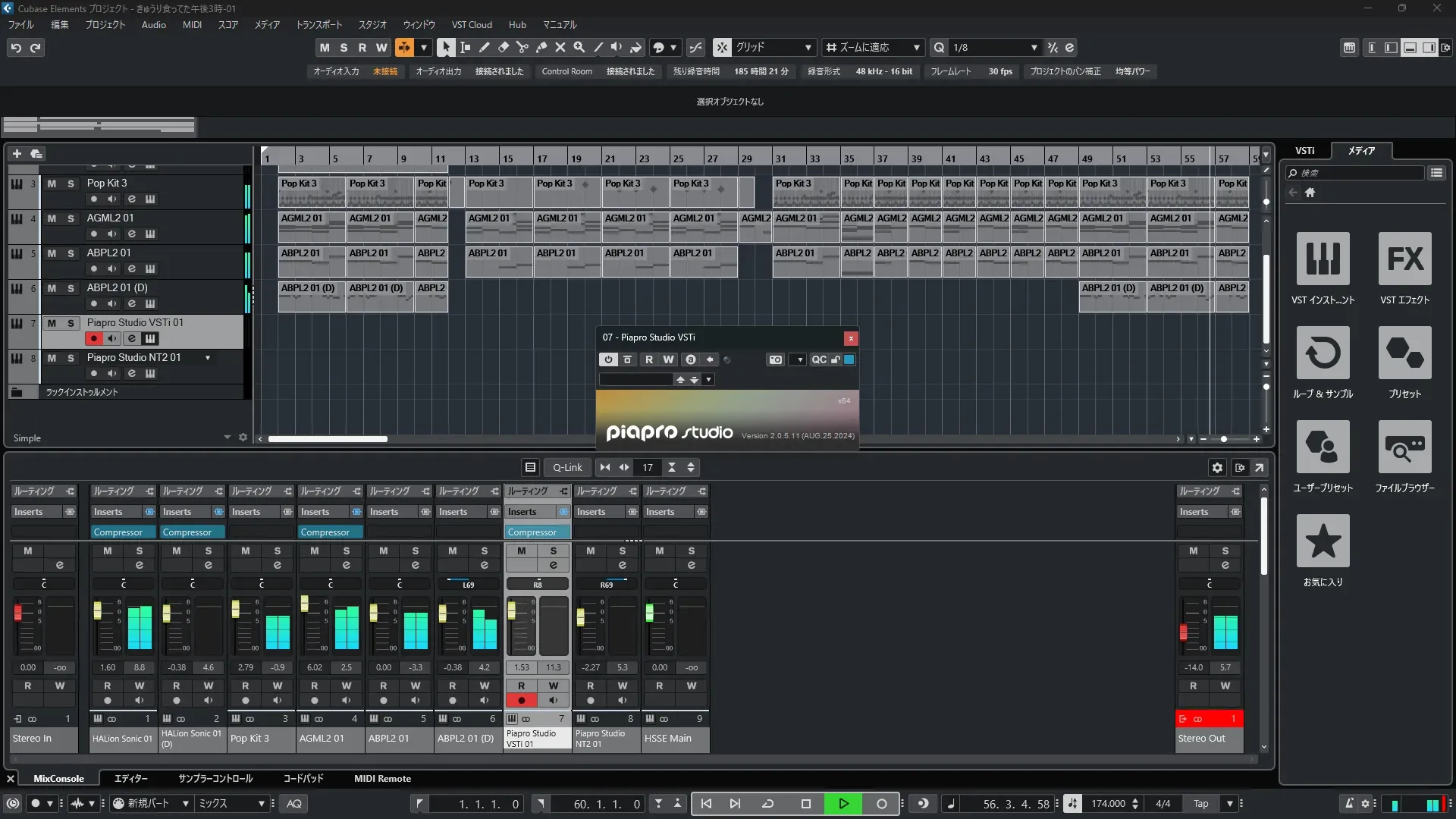Select the Mute tool X icon
The height and width of the screenshot is (819, 1456).
coord(560,47)
